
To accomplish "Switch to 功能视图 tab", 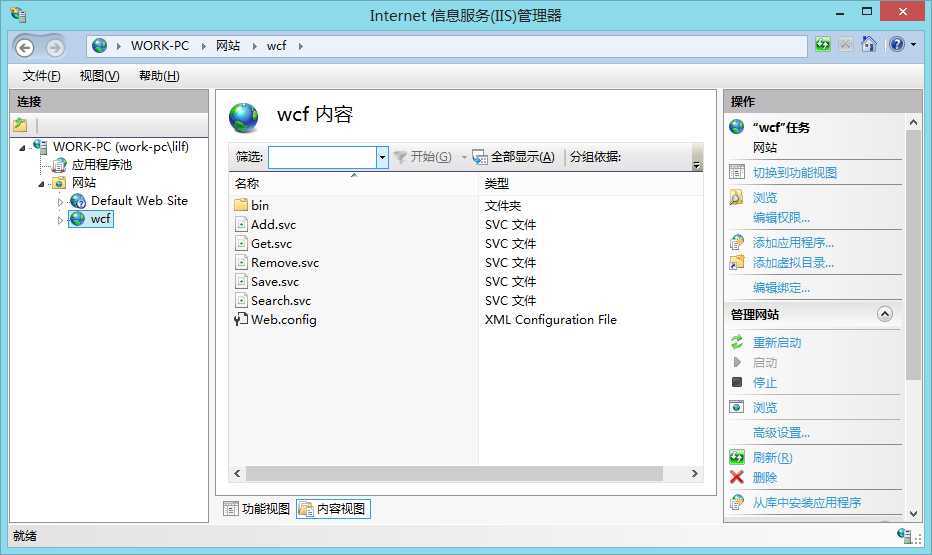I will [x=257, y=509].
